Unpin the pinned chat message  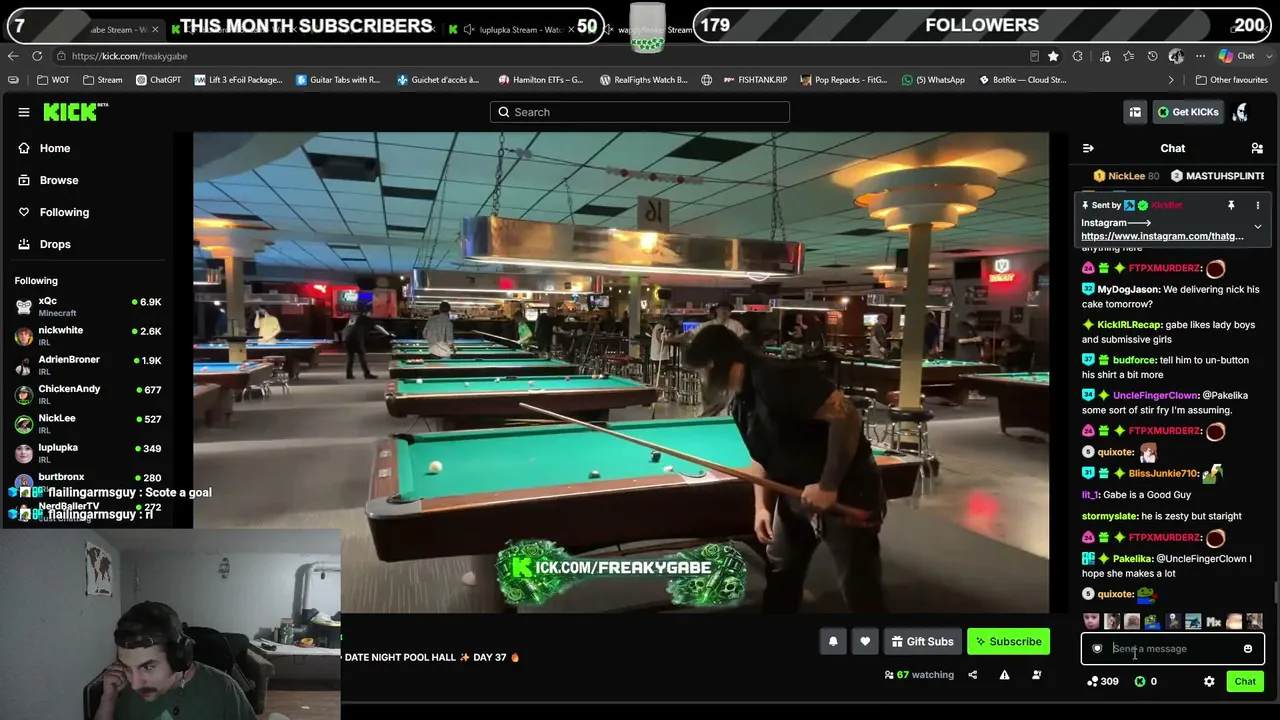(1231, 205)
